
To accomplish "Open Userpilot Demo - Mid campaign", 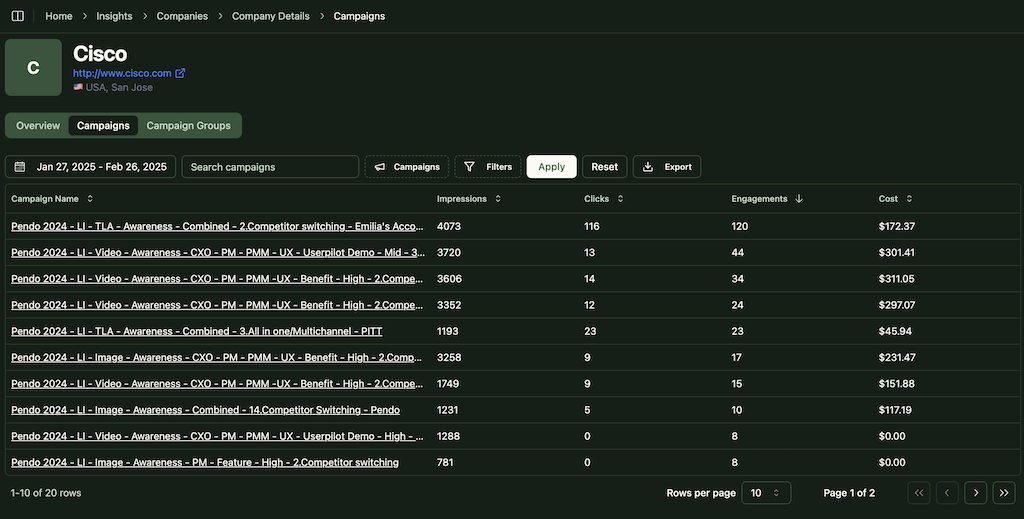I will 217,253.
